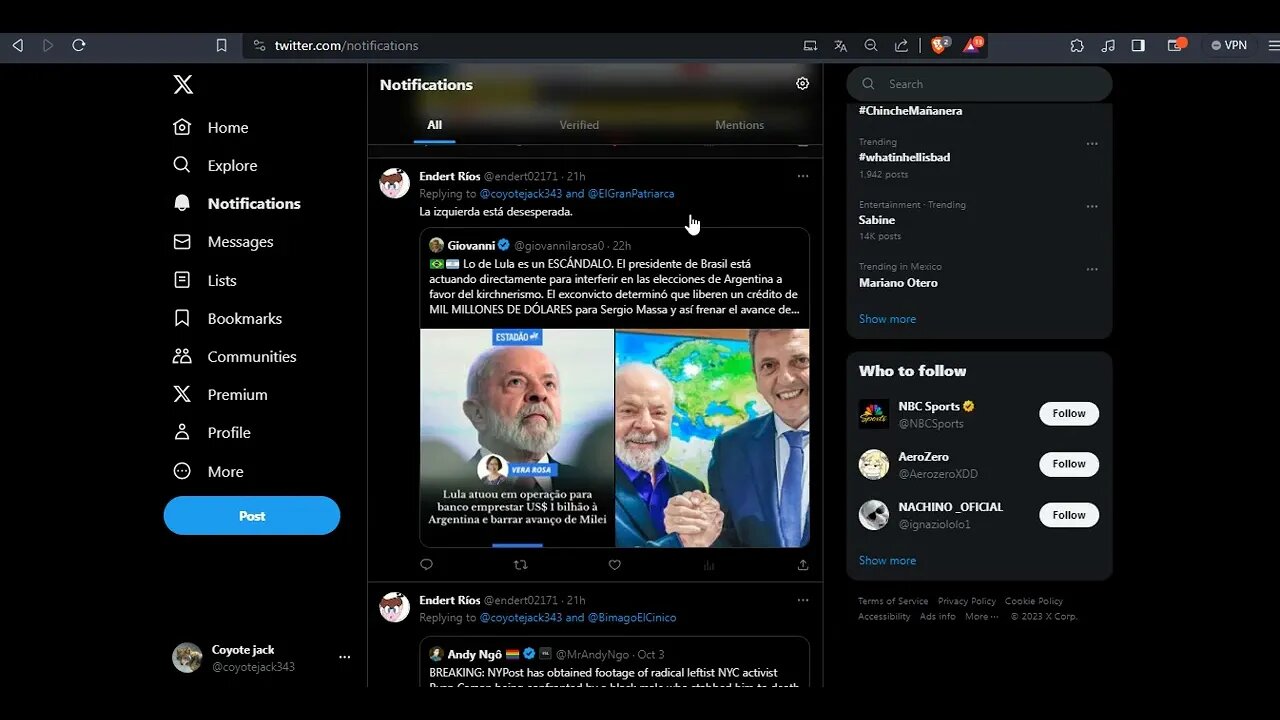Viewport: 1280px width, 720px height.
Task: Open the translate page icon
Action: 840,45
